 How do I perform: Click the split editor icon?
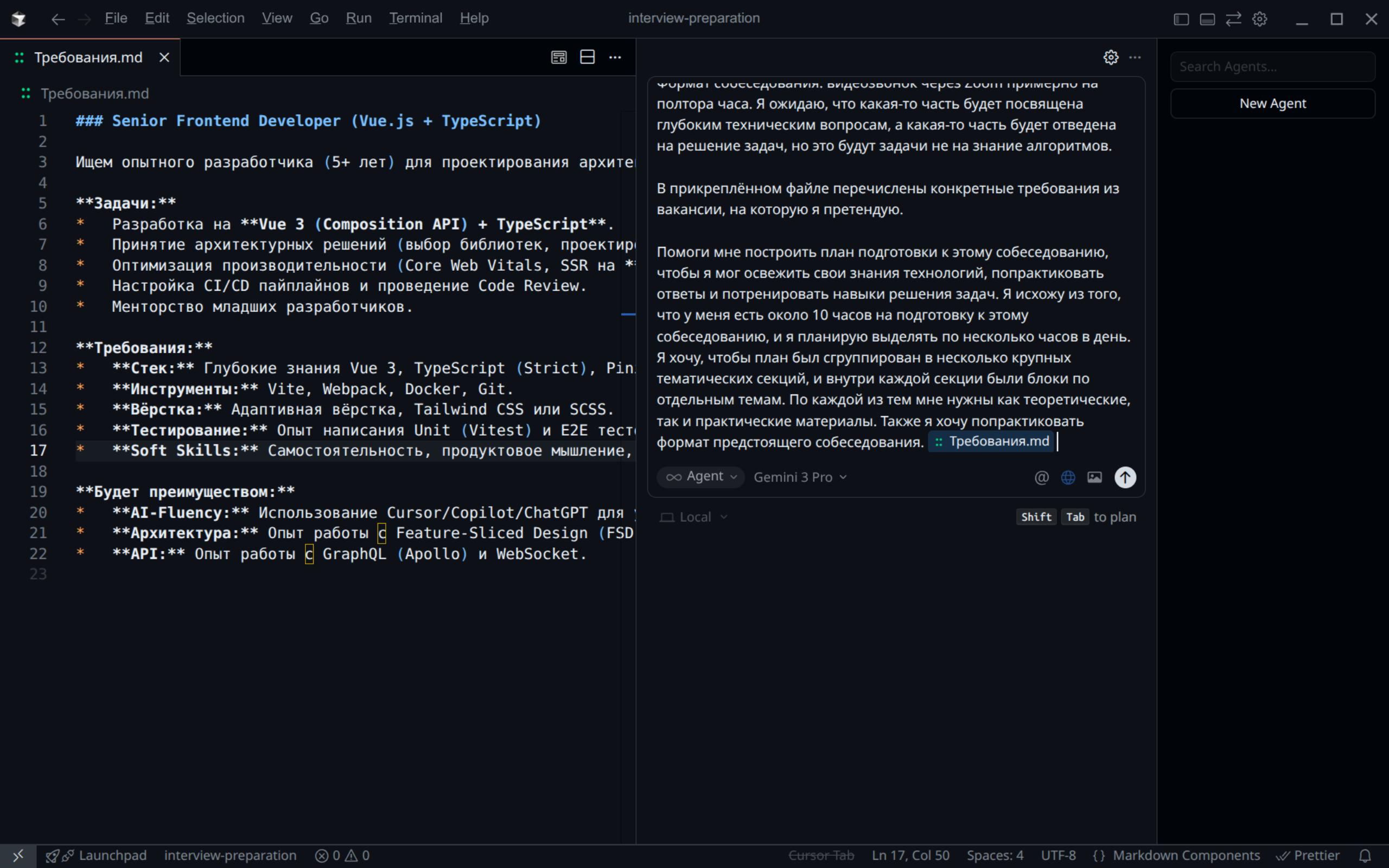click(x=587, y=58)
